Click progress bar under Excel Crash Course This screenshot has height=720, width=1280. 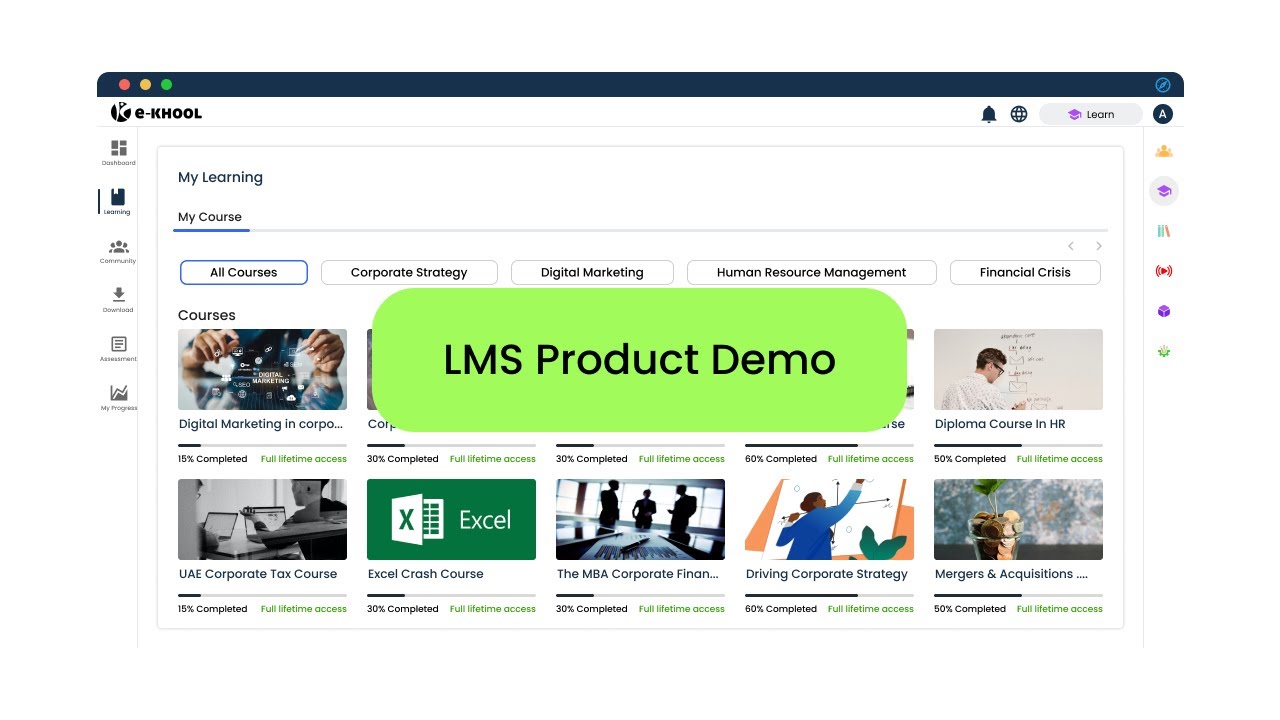coord(451,595)
